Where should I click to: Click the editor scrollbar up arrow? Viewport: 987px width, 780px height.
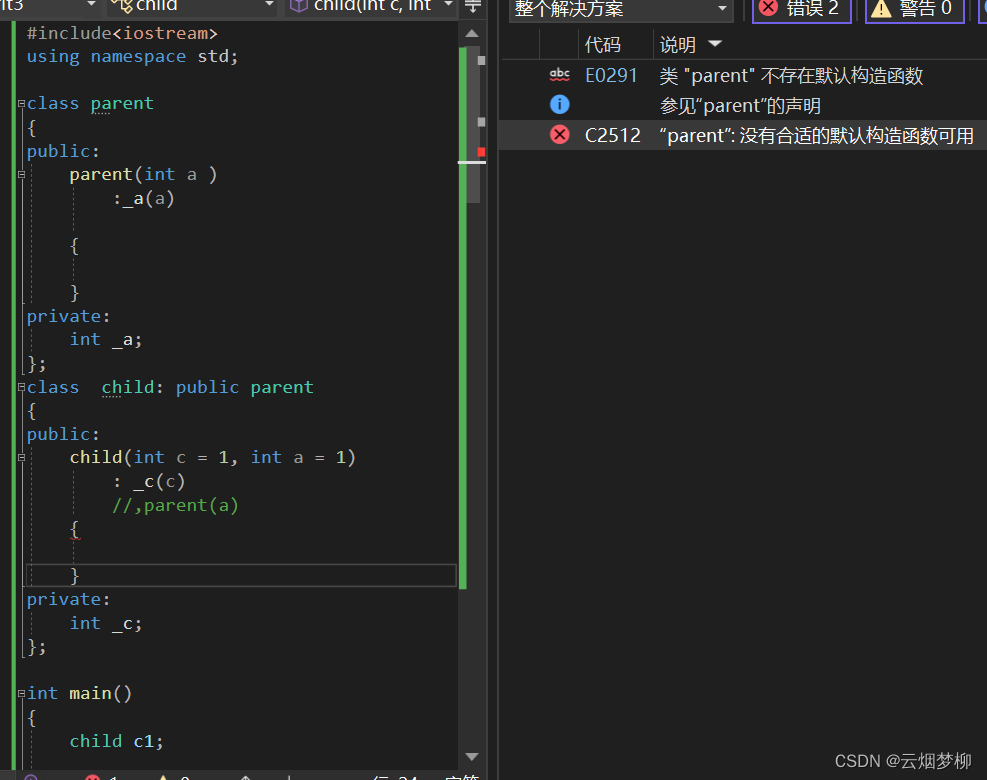472,33
